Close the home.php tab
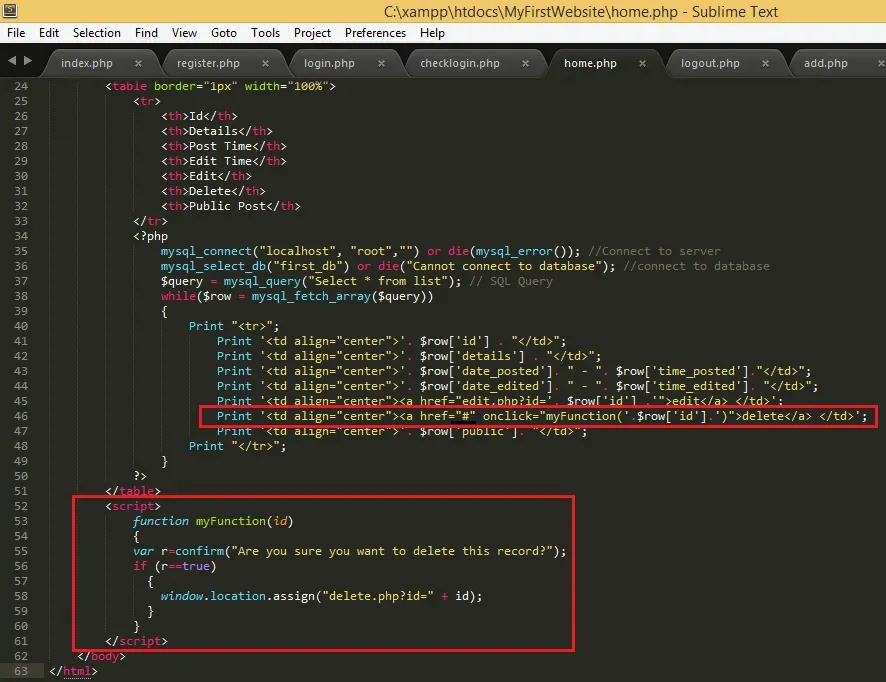886x682 pixels. point(642,63)
